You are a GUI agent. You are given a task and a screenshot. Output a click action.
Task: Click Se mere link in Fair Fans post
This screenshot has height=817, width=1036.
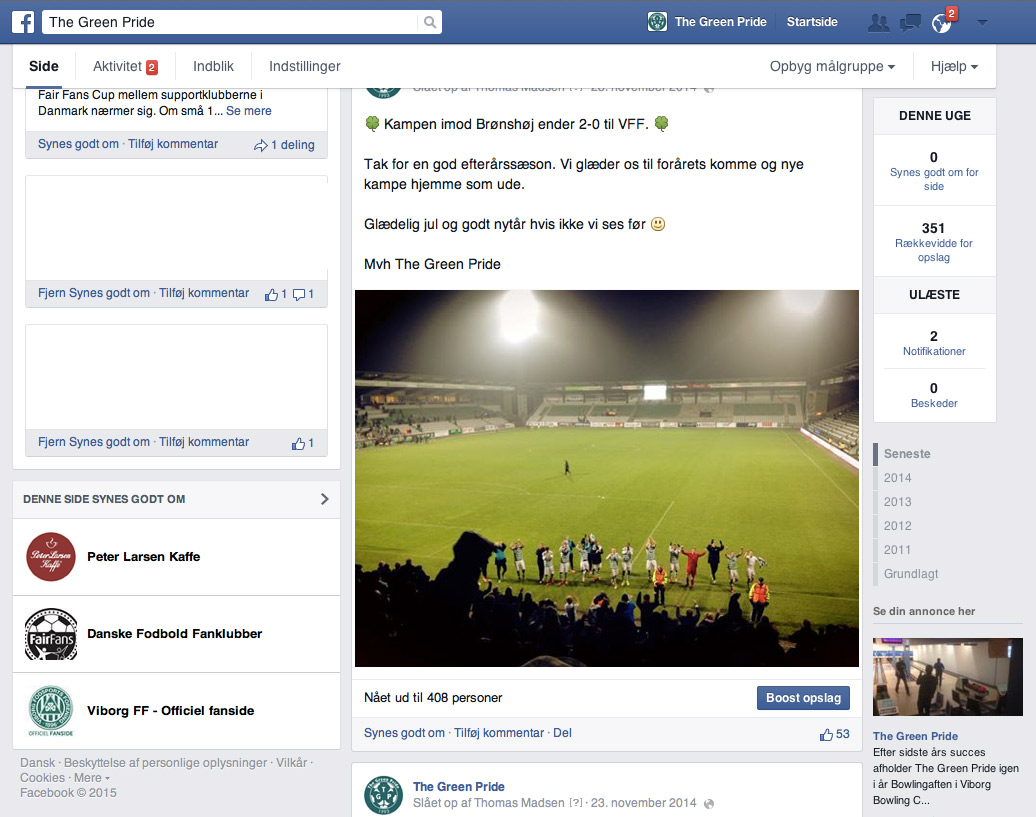[x=248, y=111]
